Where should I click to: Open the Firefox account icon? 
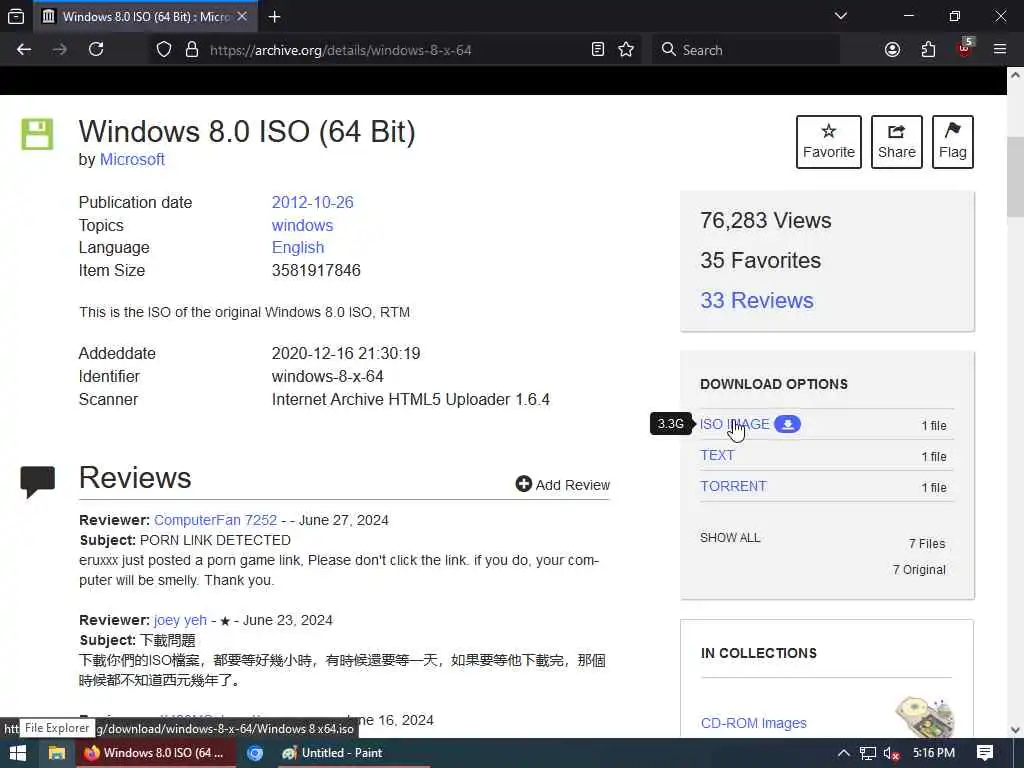point(892,50)
